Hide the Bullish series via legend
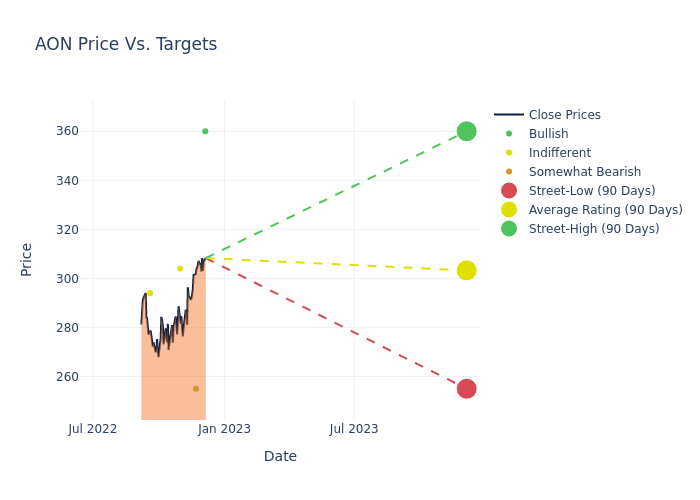The height and width of the screenshot is (500, 700). click(548, 134)
